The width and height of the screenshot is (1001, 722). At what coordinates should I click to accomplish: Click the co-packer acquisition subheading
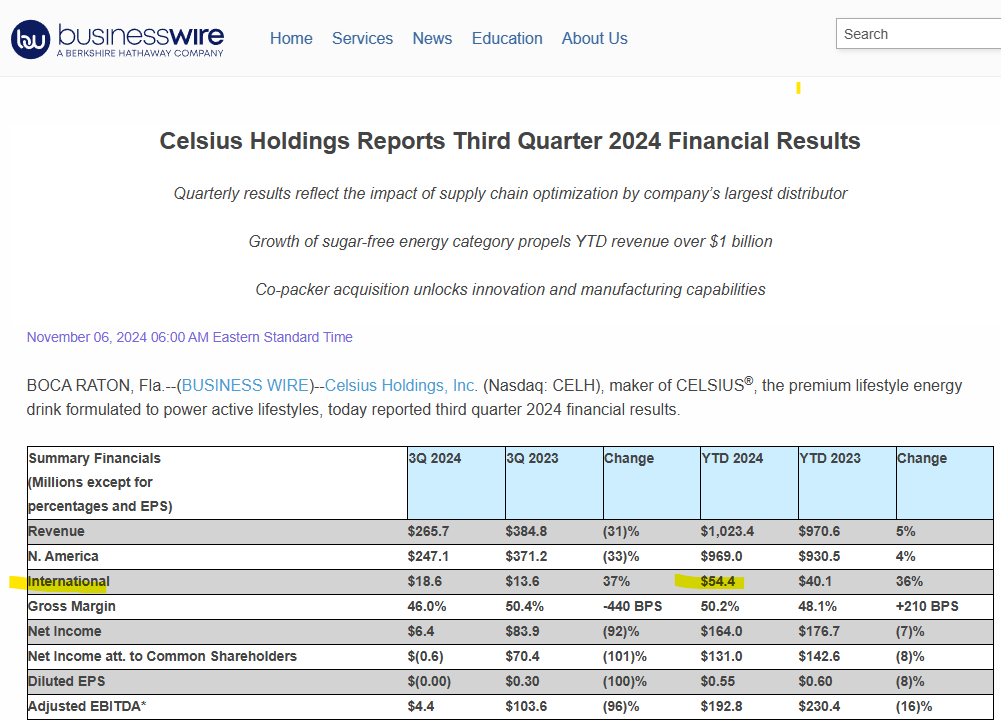tap(510, 289)
